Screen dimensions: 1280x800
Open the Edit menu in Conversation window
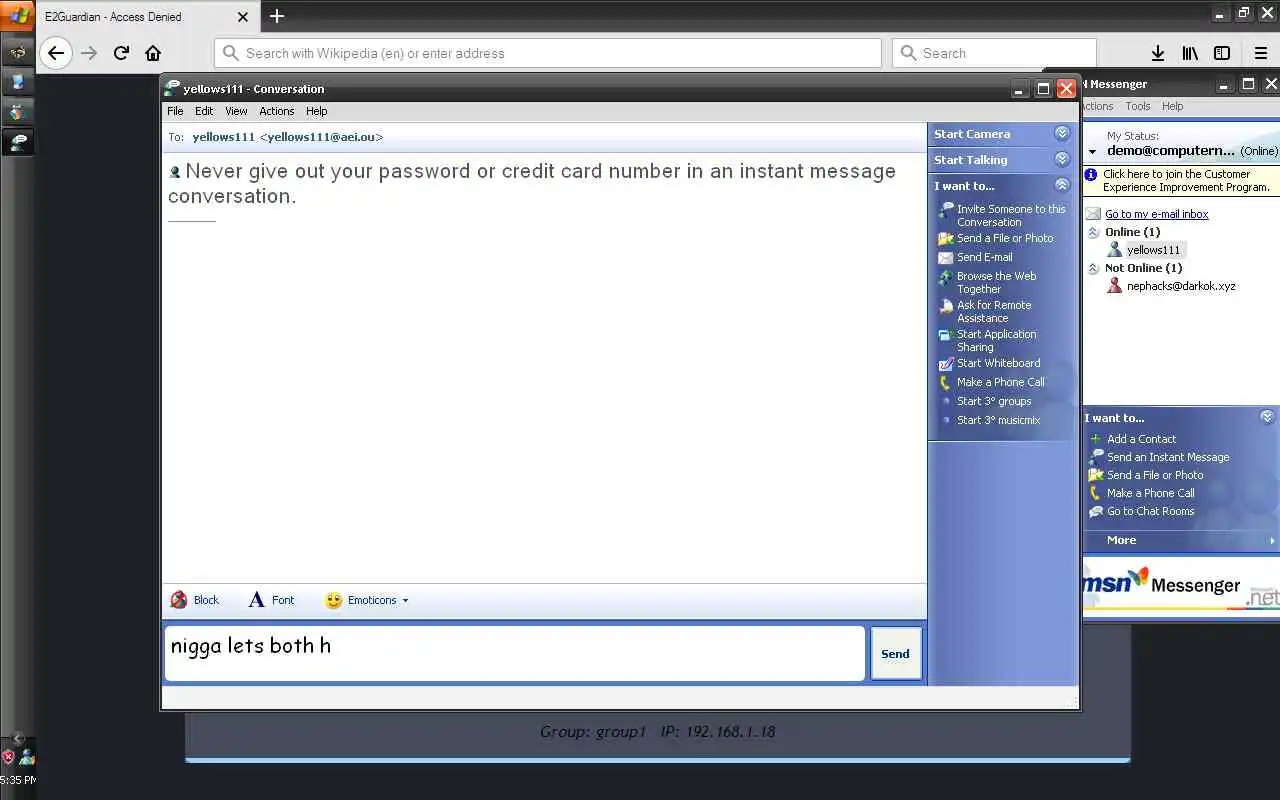pos(204,111)
